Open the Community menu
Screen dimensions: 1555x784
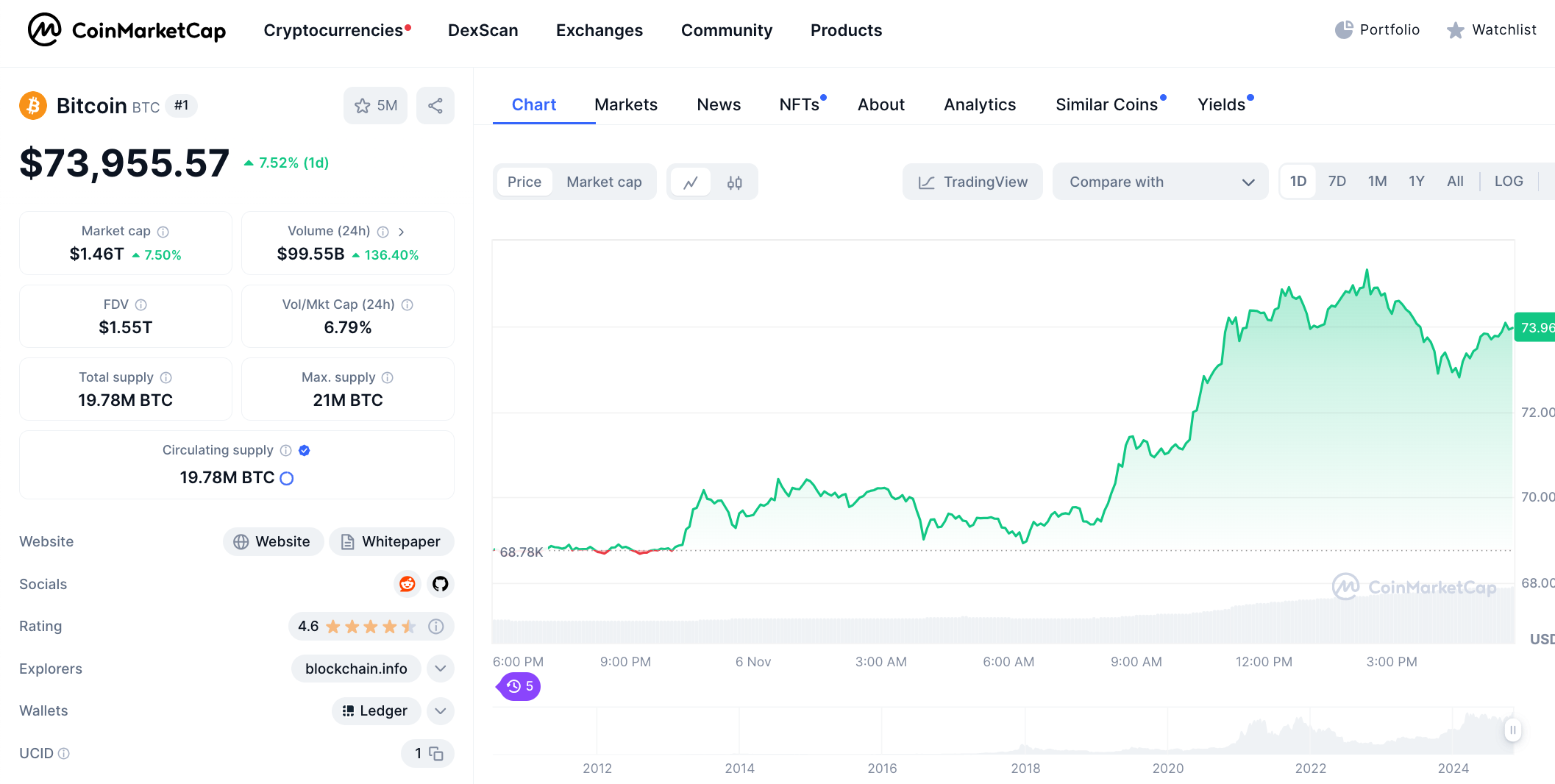[x=727, y=30]
